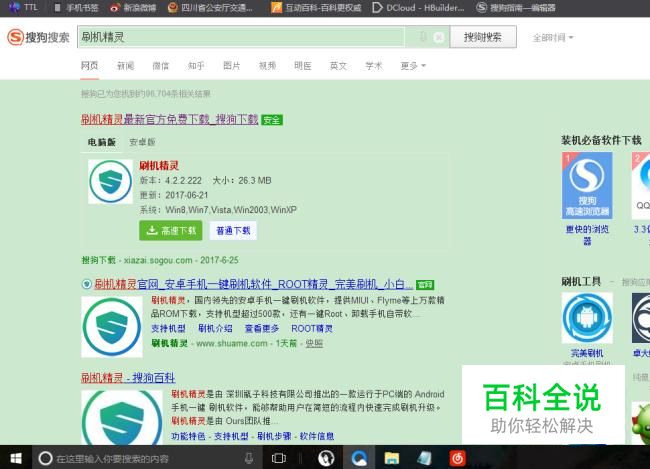Viewport: 650px width, 469px height.
Task: Open the red NetEase Music taskbar icon
Action: 457,458
